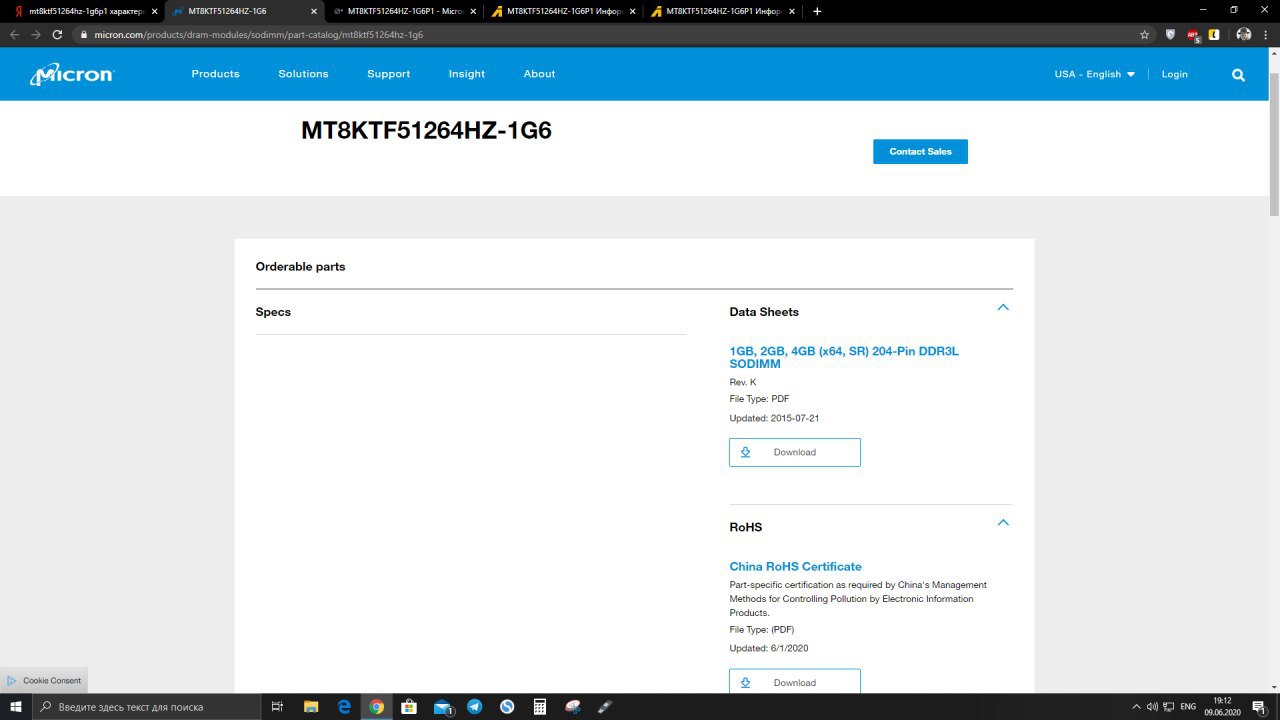Image resolution: width=1280 pixels, height=720 pixels.
Task: Switch the ENG keyboard language indicator
Action: click(1188, 707)
